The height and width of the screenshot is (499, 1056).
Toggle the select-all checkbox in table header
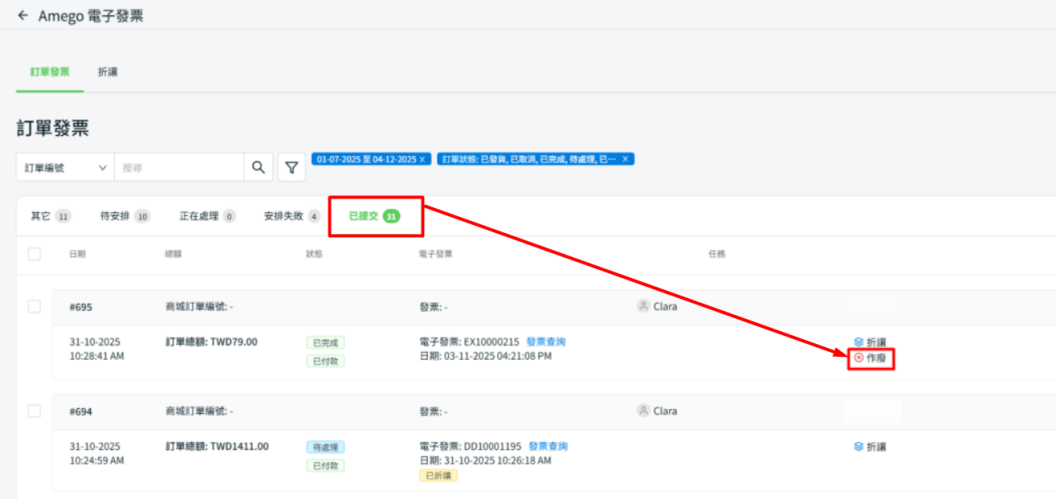(34, 254)
